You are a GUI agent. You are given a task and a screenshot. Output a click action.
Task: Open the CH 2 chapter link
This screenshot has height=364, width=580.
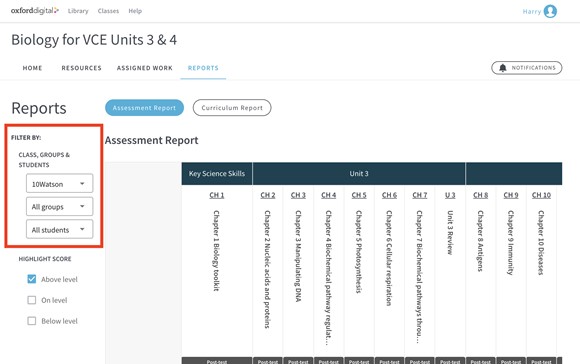click(268, 195)
